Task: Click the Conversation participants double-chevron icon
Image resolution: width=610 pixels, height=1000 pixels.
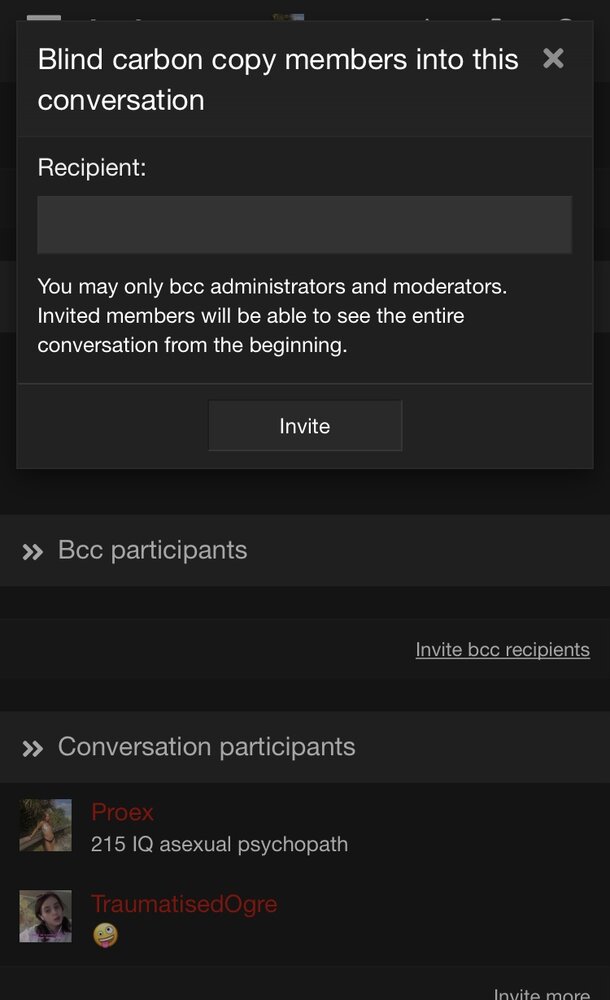Action: click(33, 749)
